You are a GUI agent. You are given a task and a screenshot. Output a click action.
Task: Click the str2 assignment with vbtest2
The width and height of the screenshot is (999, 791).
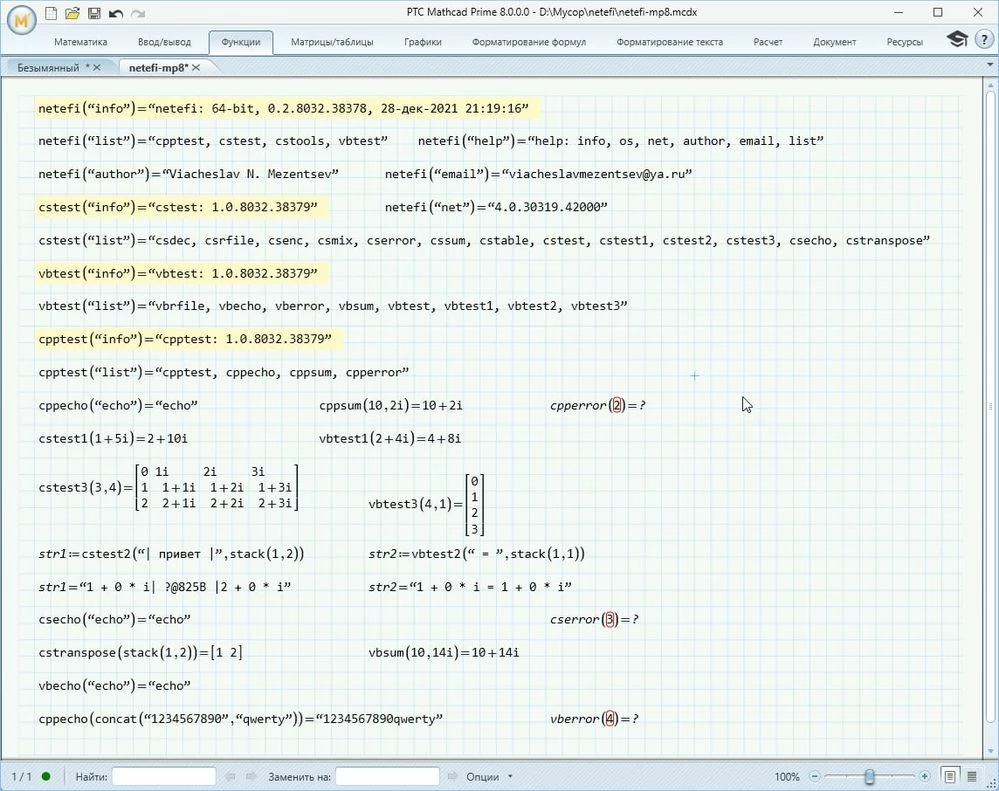pos(477,553)
